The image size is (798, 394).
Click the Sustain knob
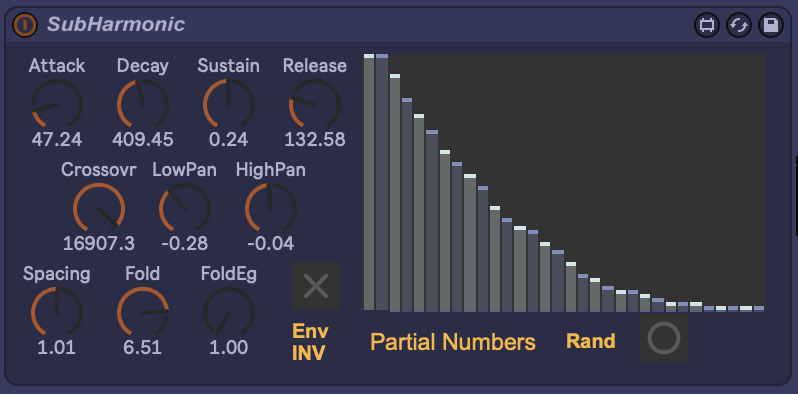(x=229, y=104)
